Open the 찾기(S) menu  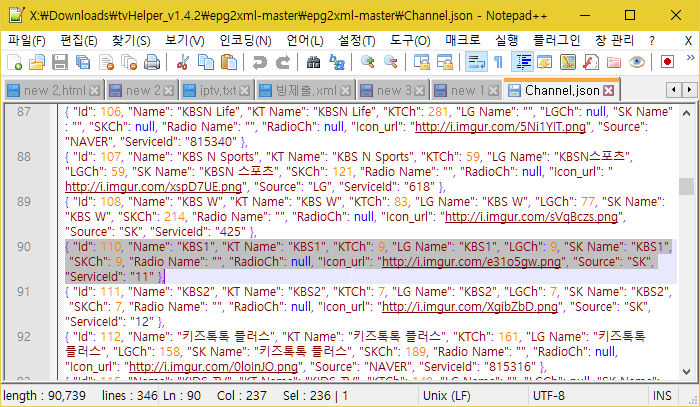pos(131,41)
